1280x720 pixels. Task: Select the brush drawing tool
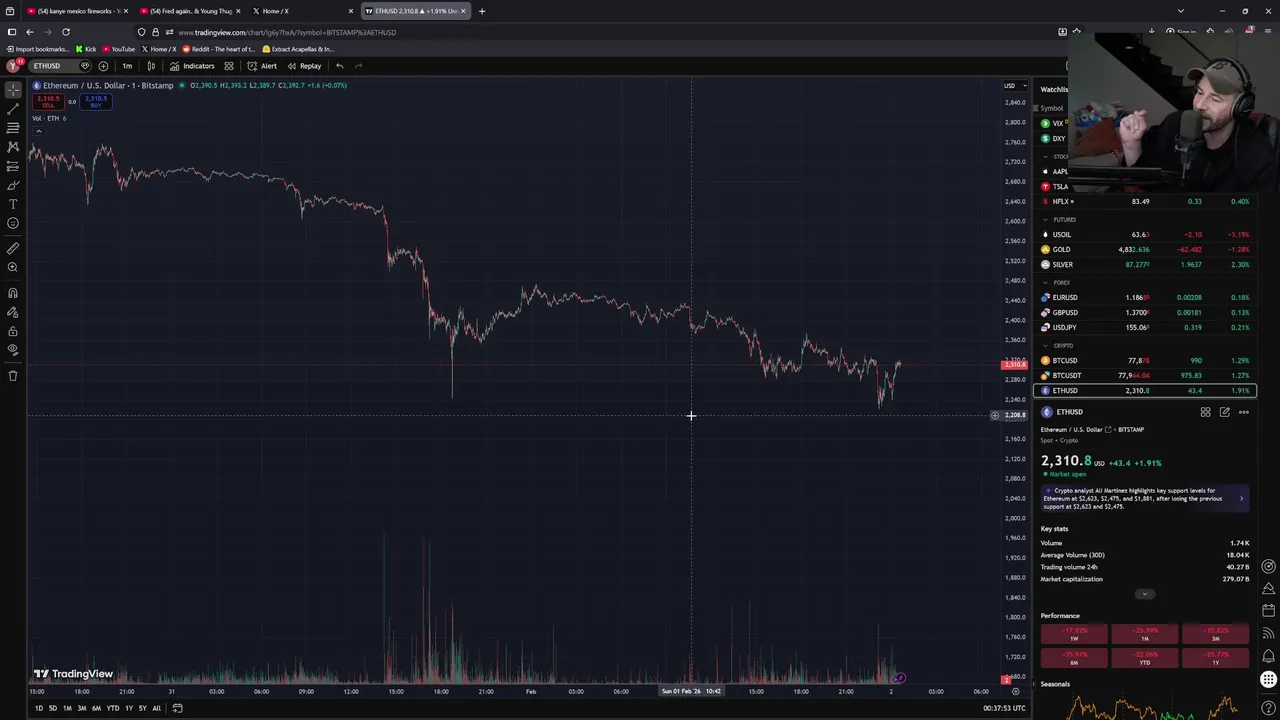click(13, 185)
